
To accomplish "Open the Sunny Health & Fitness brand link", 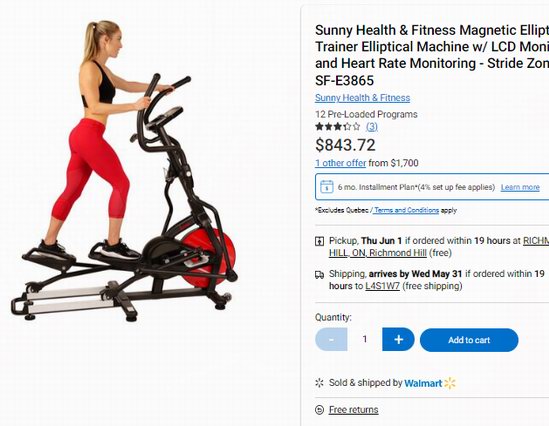I will point(362,98).
